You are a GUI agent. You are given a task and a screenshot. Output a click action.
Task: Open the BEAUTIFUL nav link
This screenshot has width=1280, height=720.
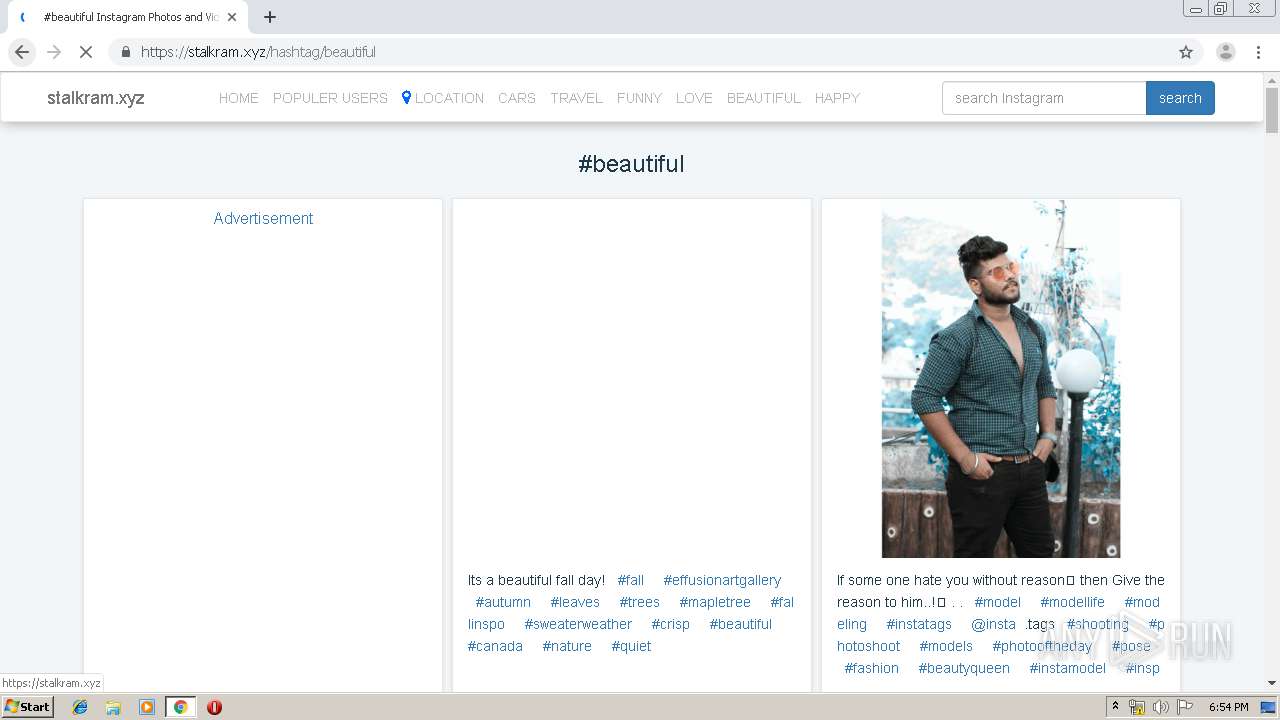764,98
